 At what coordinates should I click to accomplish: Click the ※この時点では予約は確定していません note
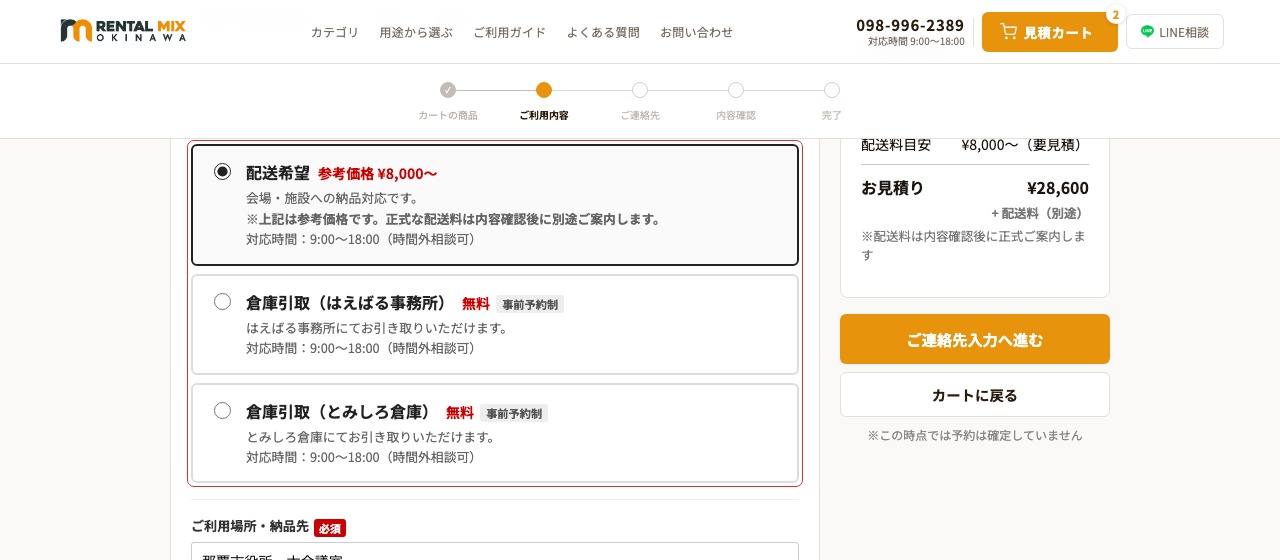(975, 435)
